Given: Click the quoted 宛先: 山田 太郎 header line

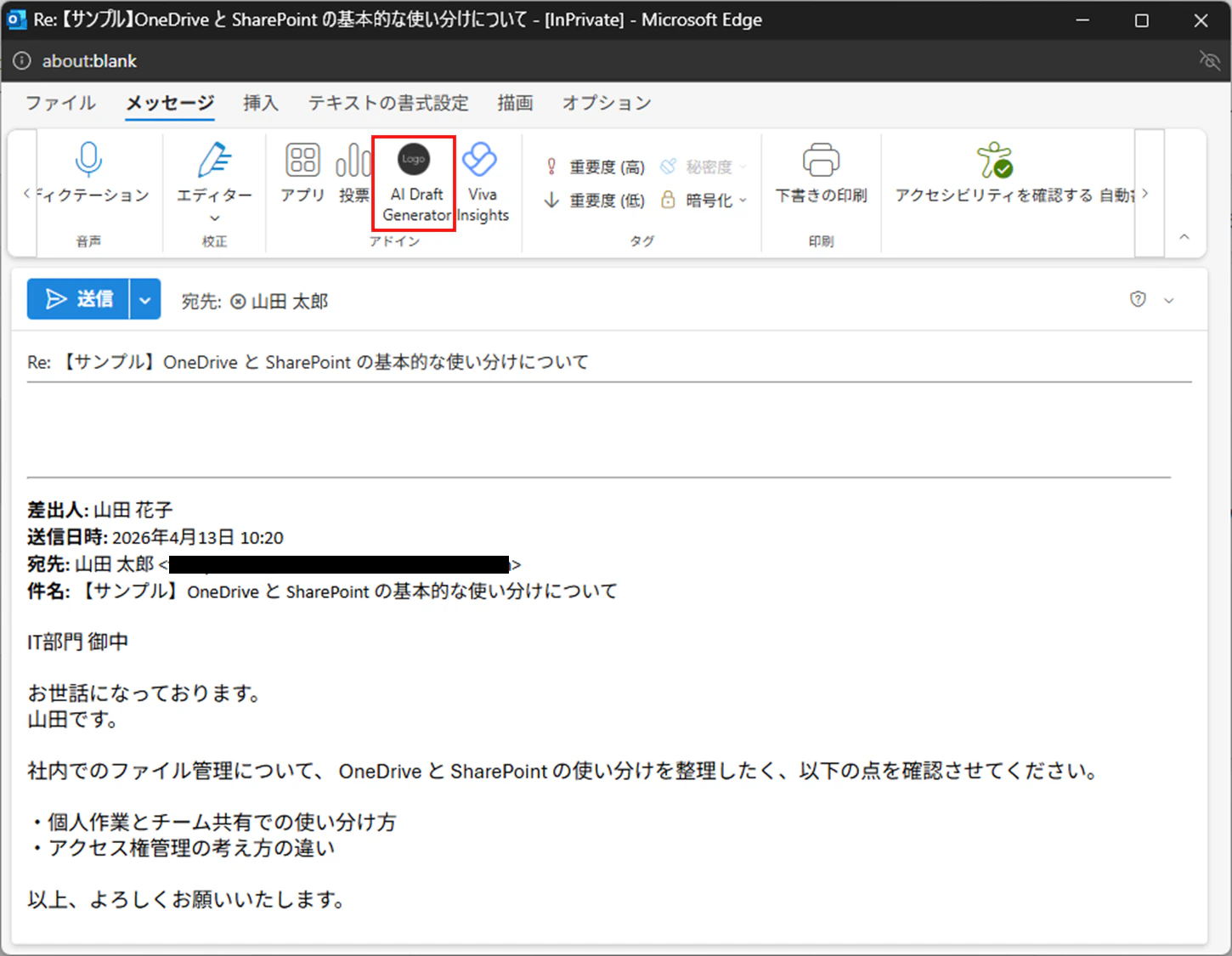Looking at the screenshot, I should [x=274, y=564].
